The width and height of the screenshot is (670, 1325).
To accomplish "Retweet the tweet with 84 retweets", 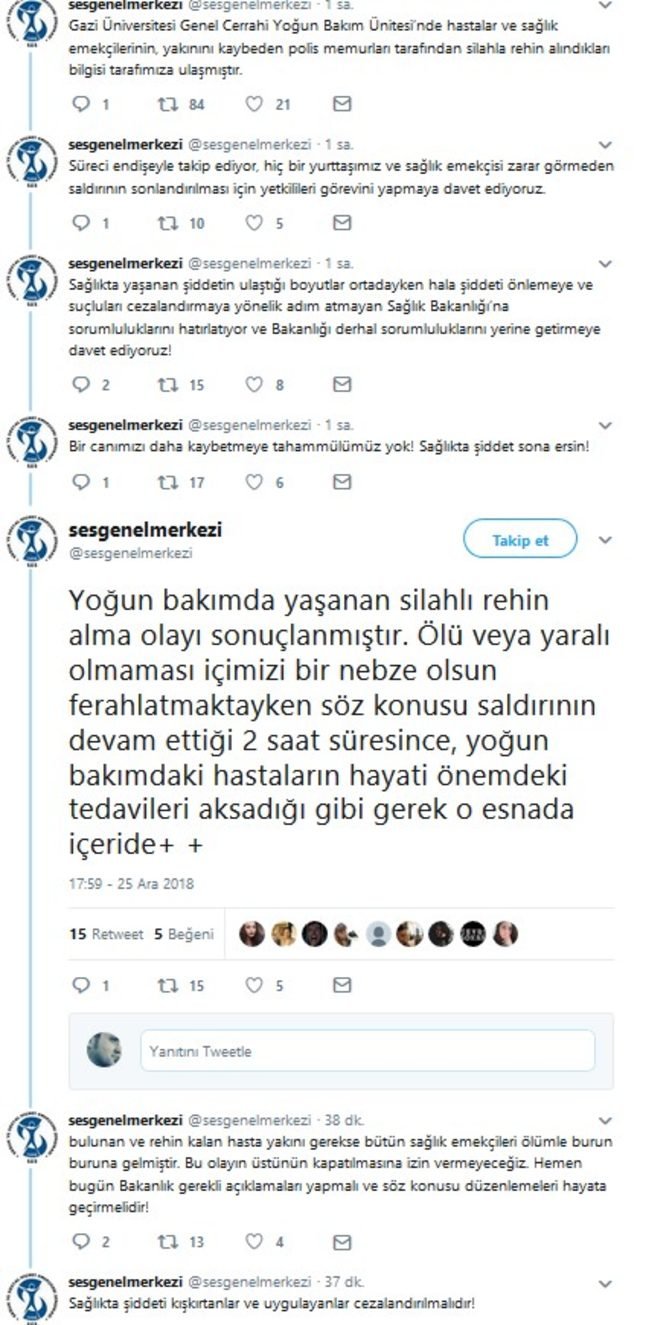I will pos(167,104).
